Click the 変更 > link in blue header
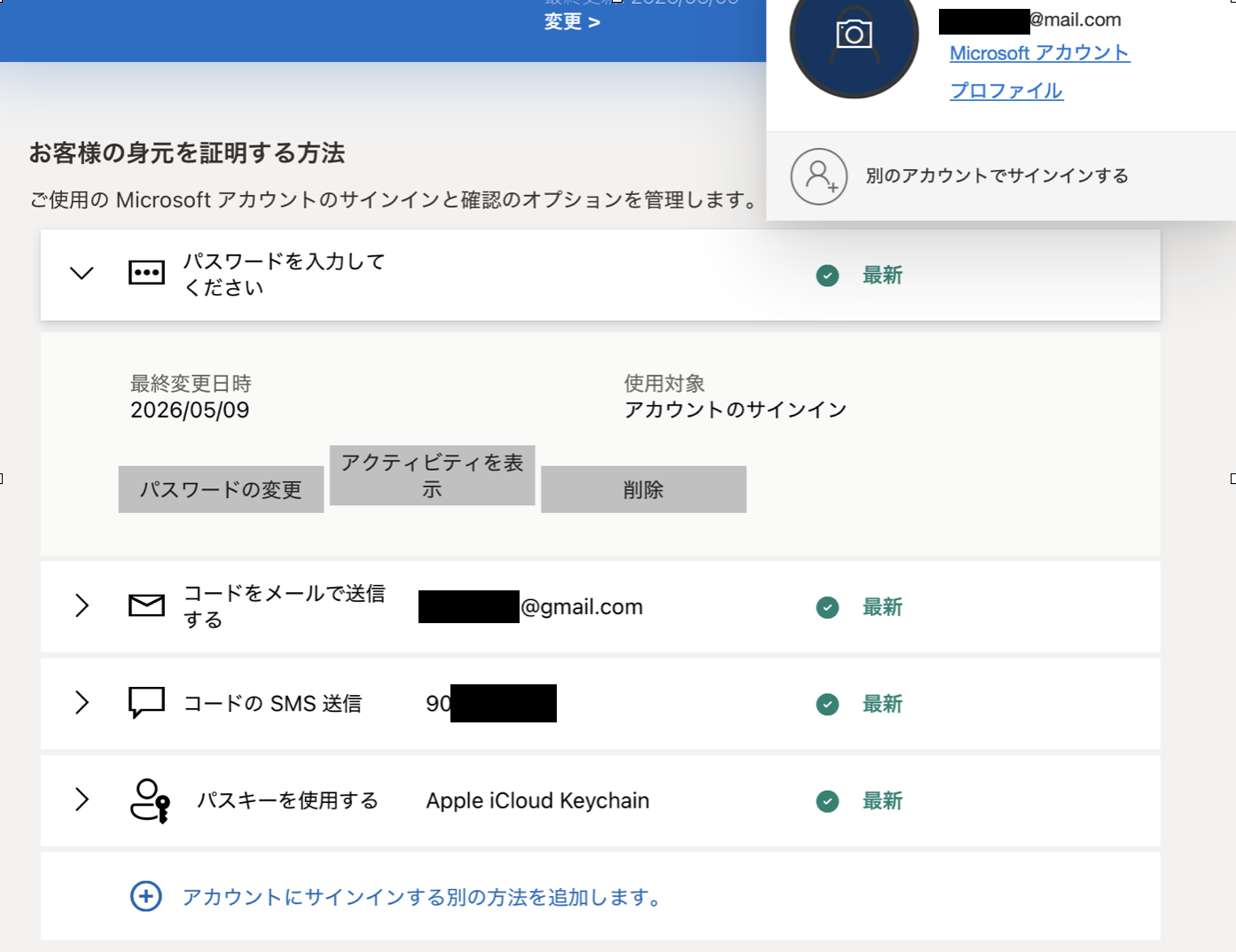This screenshot has width=1236, height=952. (x=572, y=21)
